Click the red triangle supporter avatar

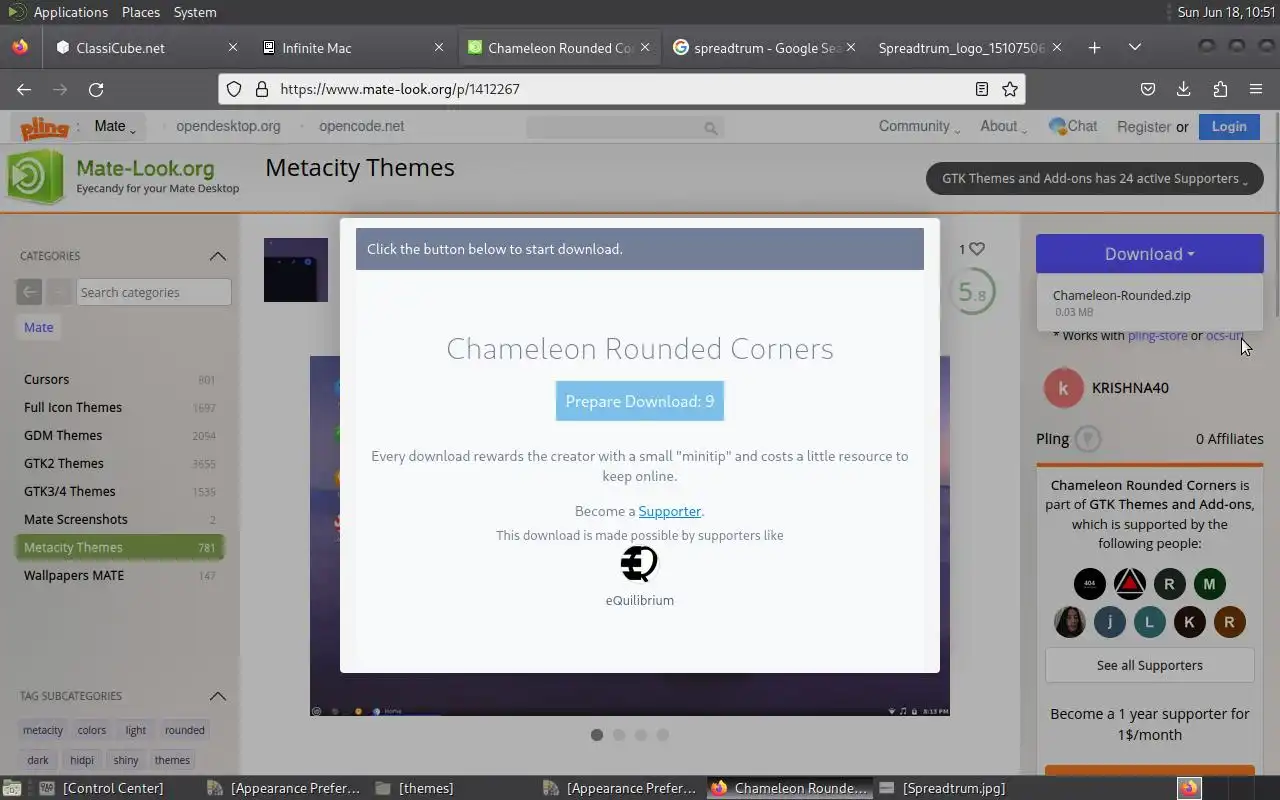click(1130, 584)
